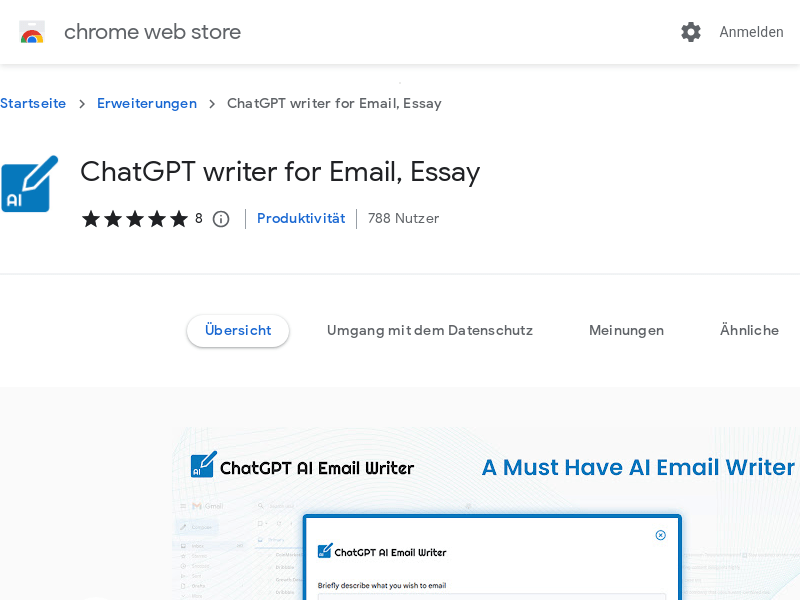Switch to Umgang mit dem Datenschutz tab
Image resolution: width=800 pixels, height=600 pixels.
(x=430, y=331)
